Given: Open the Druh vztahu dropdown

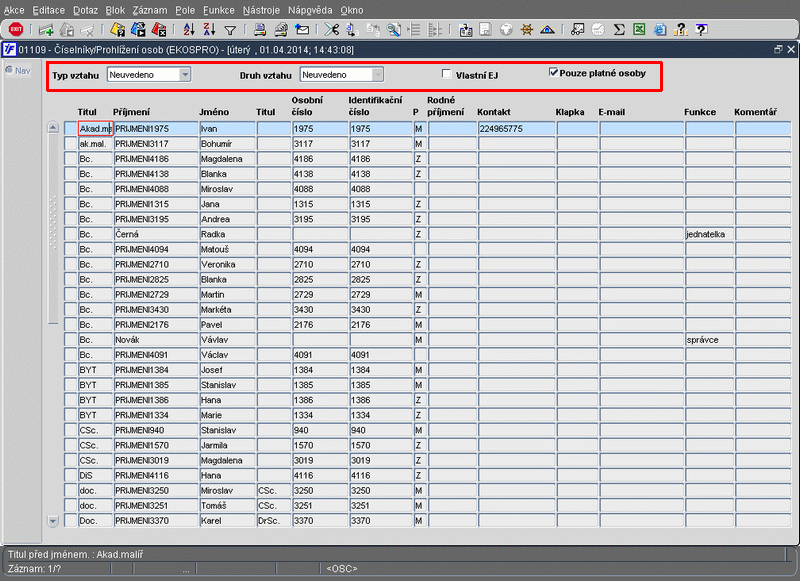Looking at the screenshot, I should tap(376, 74).
